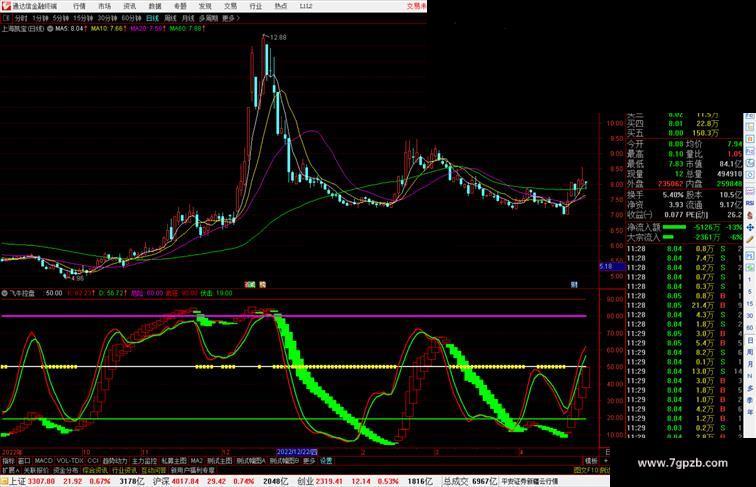Image resolution: width=756 pixels, height=487 pixels.
Task: Select the VOL-TDX indicator tab
Action: (70, 461)
